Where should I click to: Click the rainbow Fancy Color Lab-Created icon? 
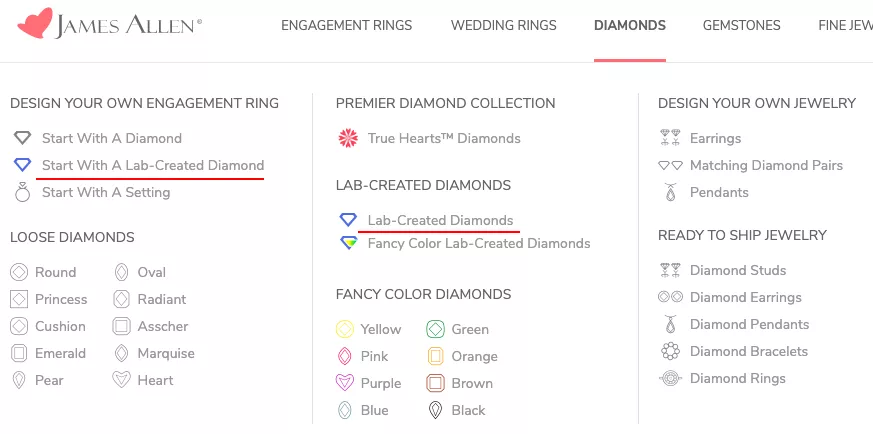click(x=349, y=243)
